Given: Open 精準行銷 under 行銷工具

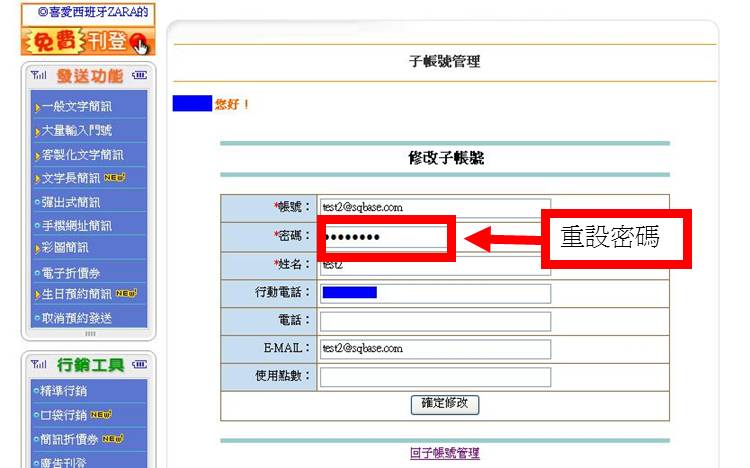Looking at the screenshot, I should [x=64, y=391].
